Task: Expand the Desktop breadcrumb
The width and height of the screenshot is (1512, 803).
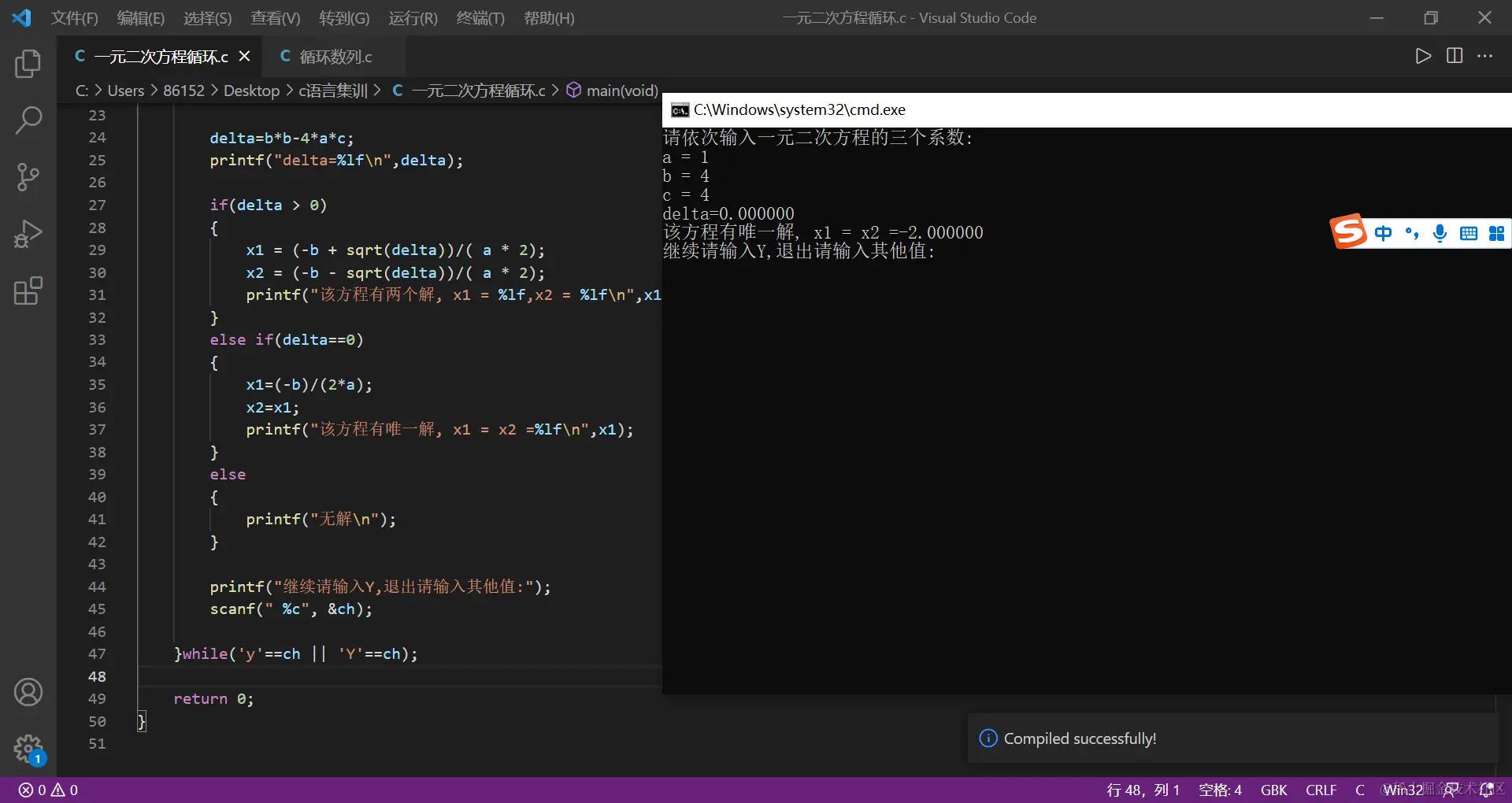Action: 251,91
